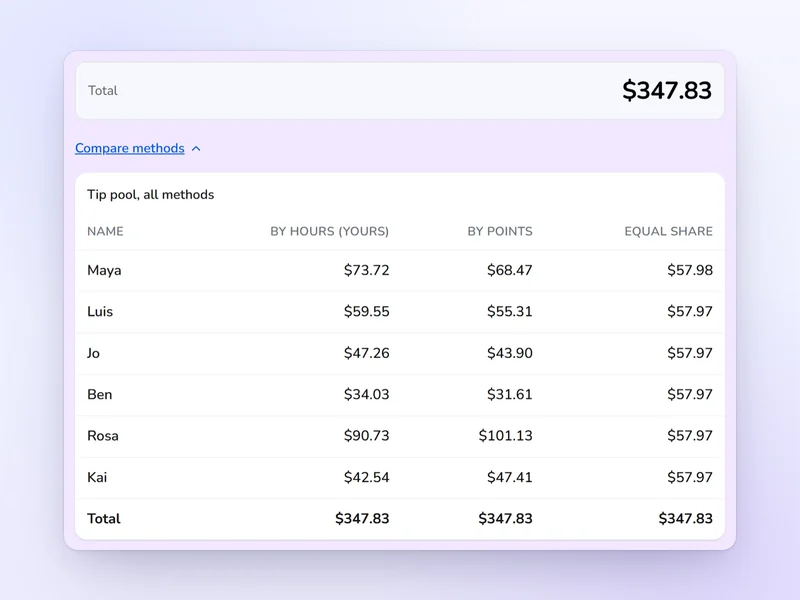Select Rosa's equal share $57.97
Viewport: 800px width, 600px height.
[690, 436]
